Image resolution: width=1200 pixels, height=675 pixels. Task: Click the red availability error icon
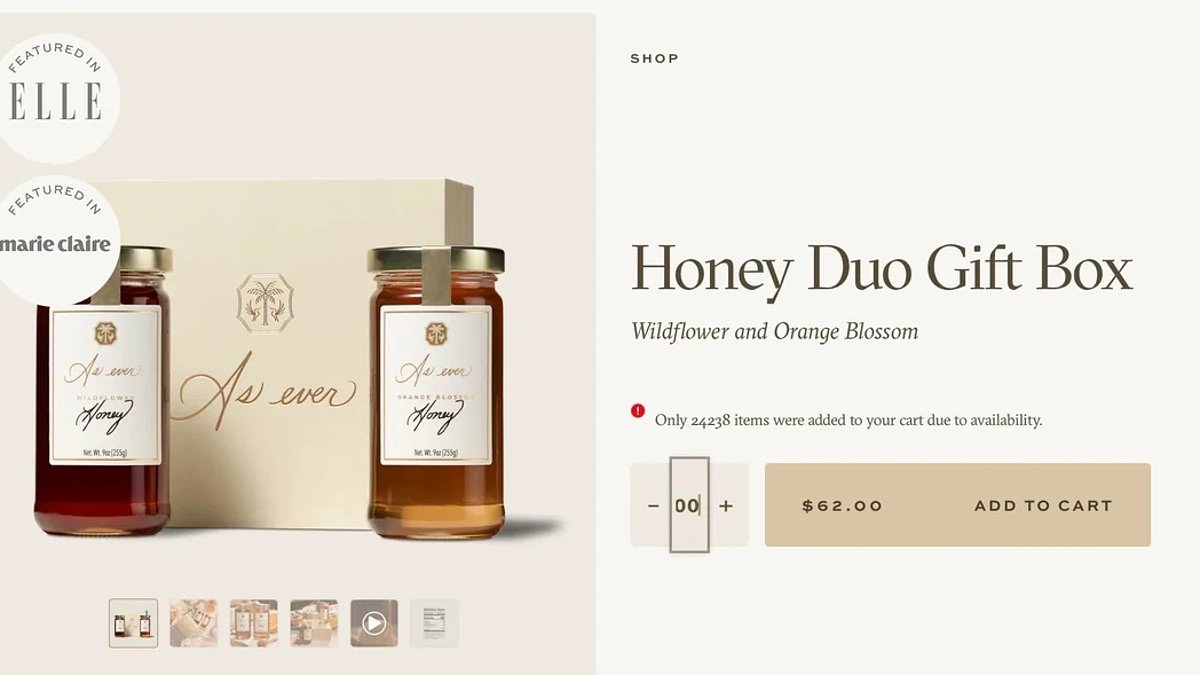click(638, 411)
